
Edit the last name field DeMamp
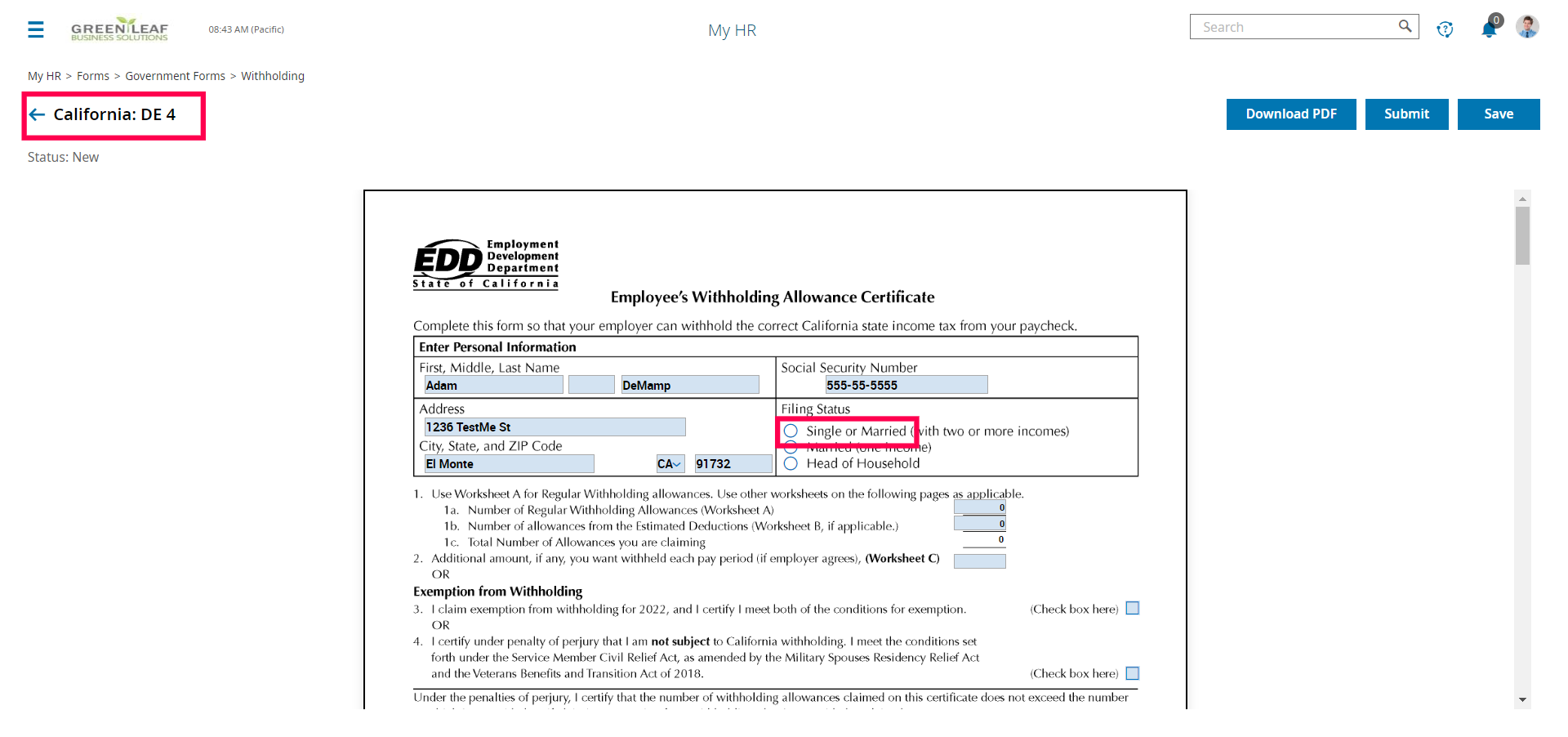690,385
